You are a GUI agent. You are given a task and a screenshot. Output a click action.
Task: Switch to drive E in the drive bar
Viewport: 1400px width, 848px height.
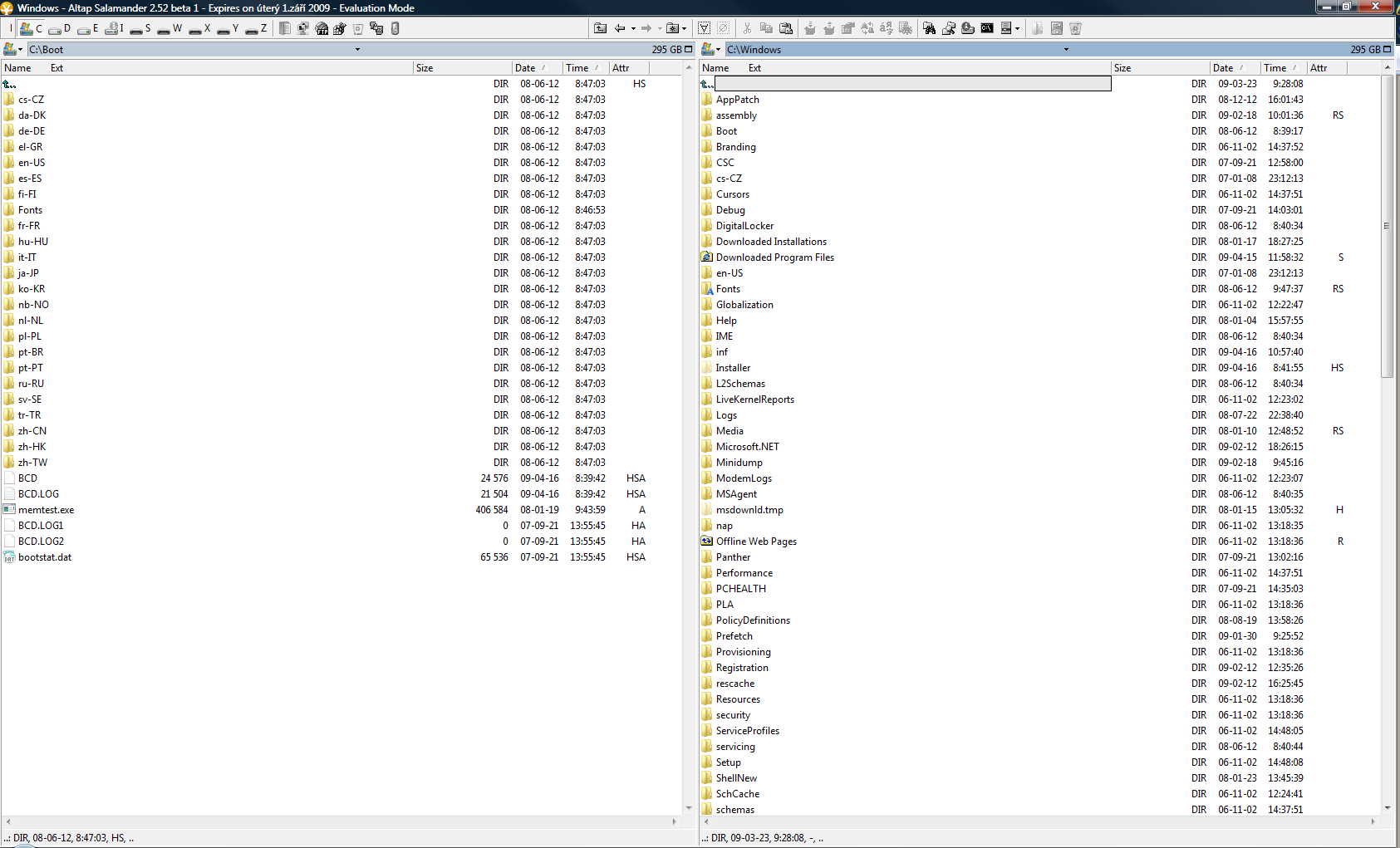[x=88, y=28]
